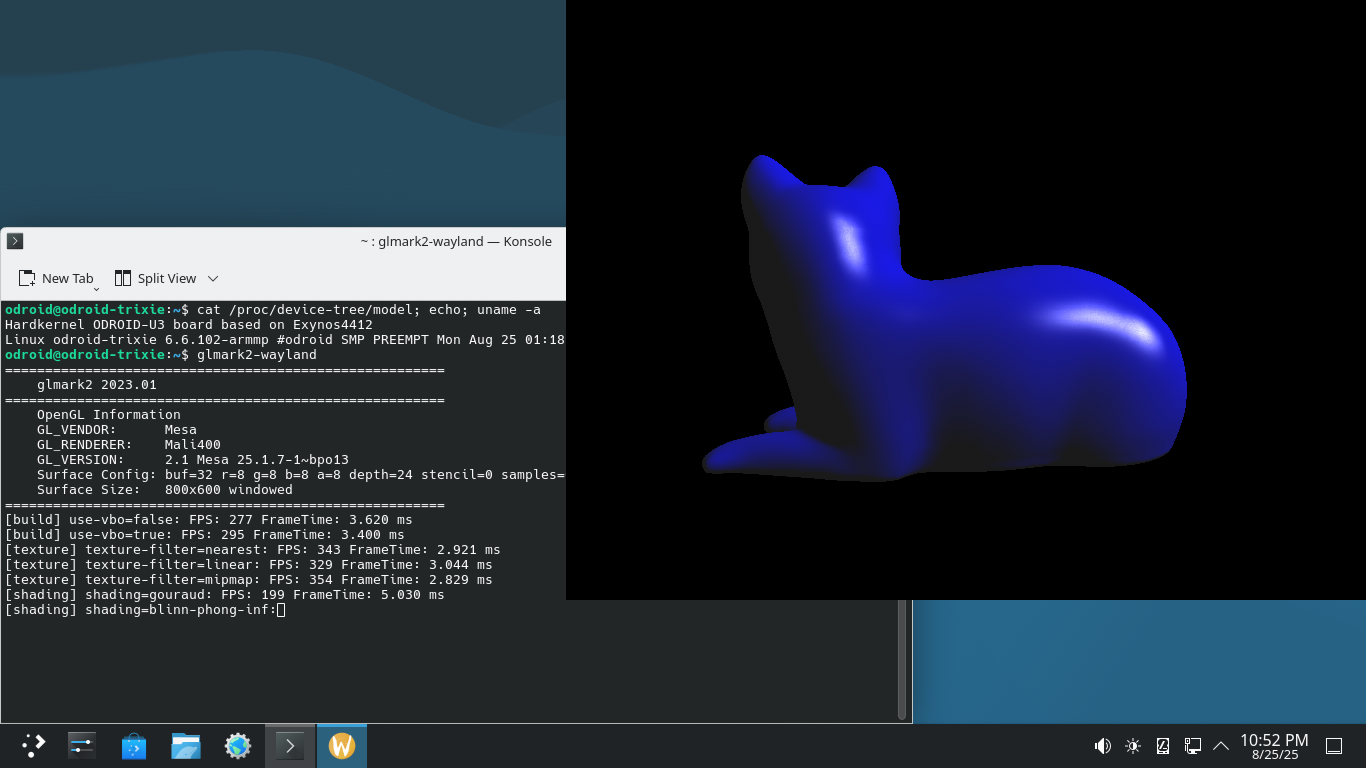1366x768 pixels.
Task: Click the New Tab button
Action: tap(57, 279)
